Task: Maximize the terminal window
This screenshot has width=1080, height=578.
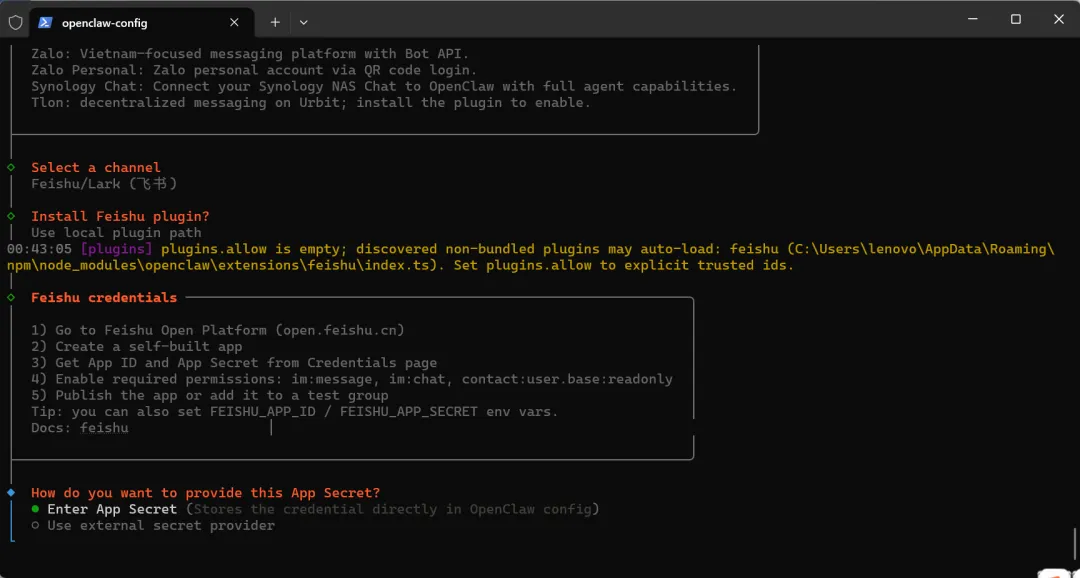Action: click(x=1015, y=20)
